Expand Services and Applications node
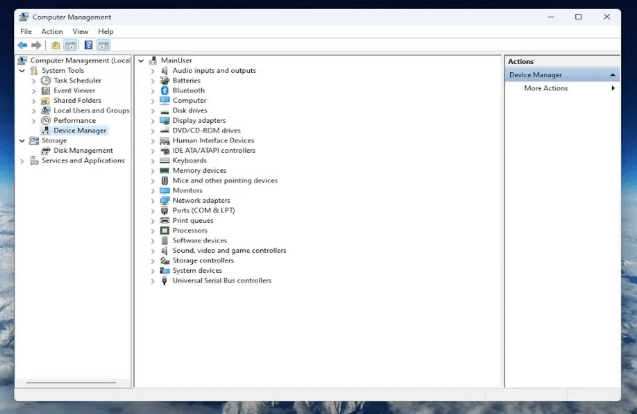The height and width of the screenshot is (414, 637). [x=22, y=160]
